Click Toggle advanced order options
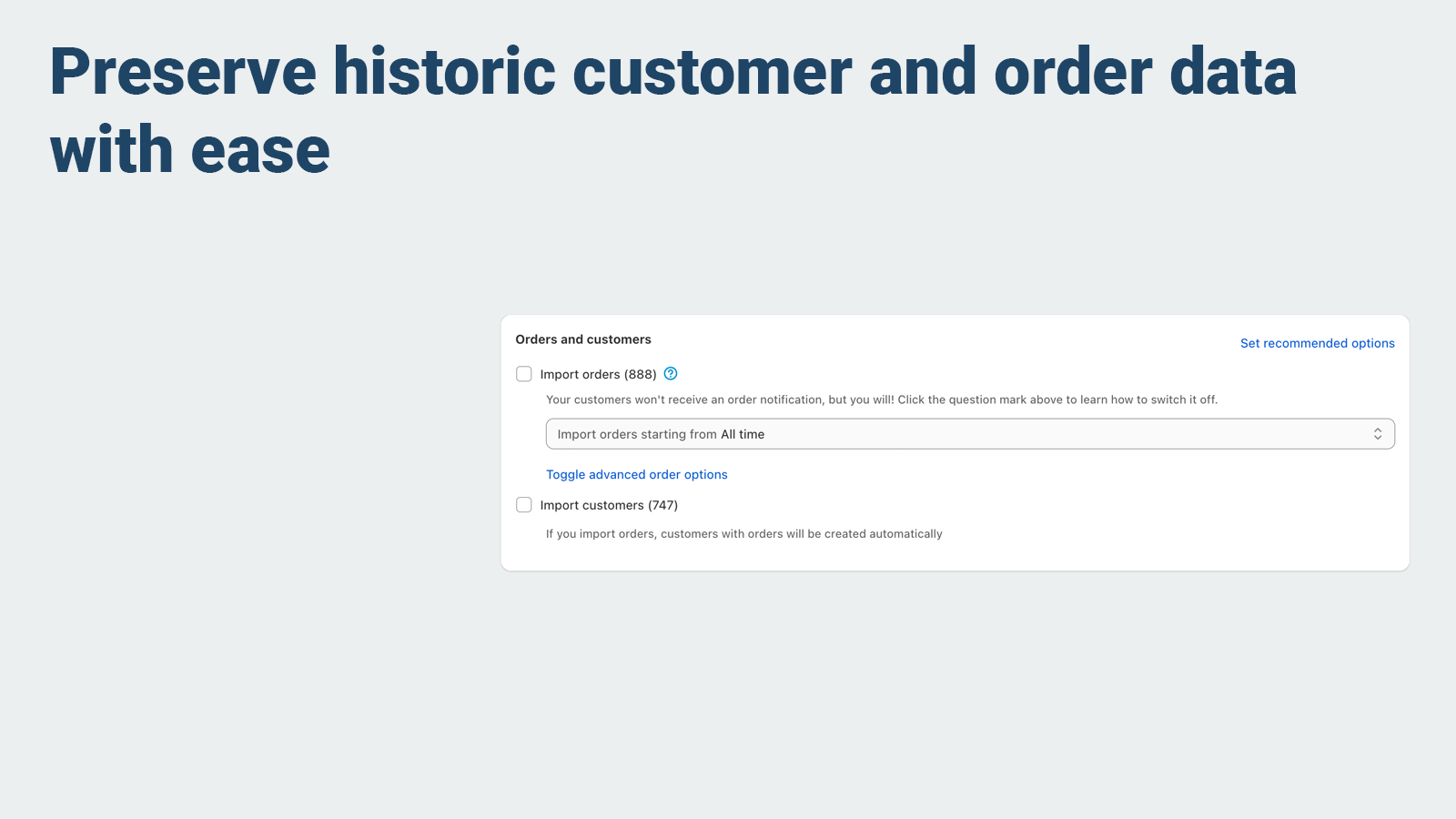Viewport: 1456px width, 819px height. [x=637, y=474]
